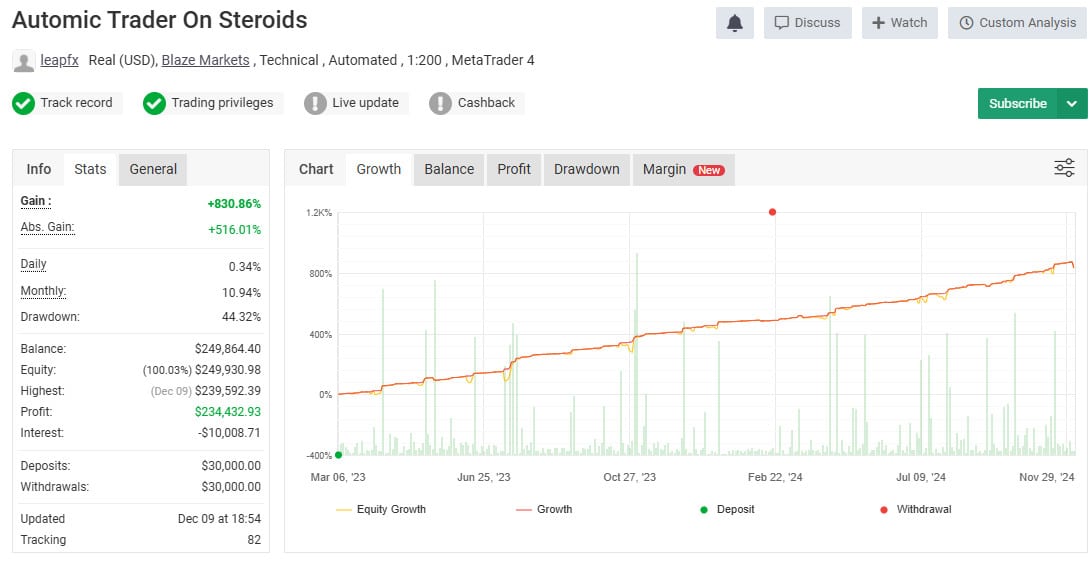Click the Updated time Dec 09 at 18:54

tap(219, 519)
